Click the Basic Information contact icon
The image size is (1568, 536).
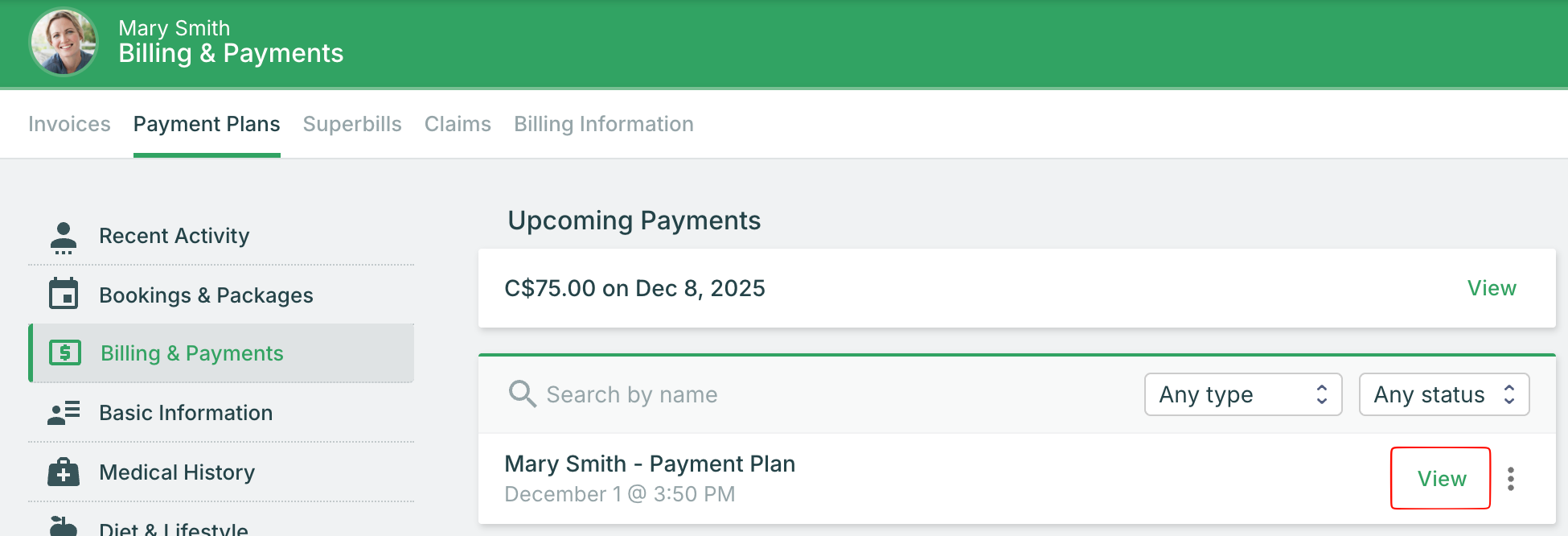[x=64, y=413]
